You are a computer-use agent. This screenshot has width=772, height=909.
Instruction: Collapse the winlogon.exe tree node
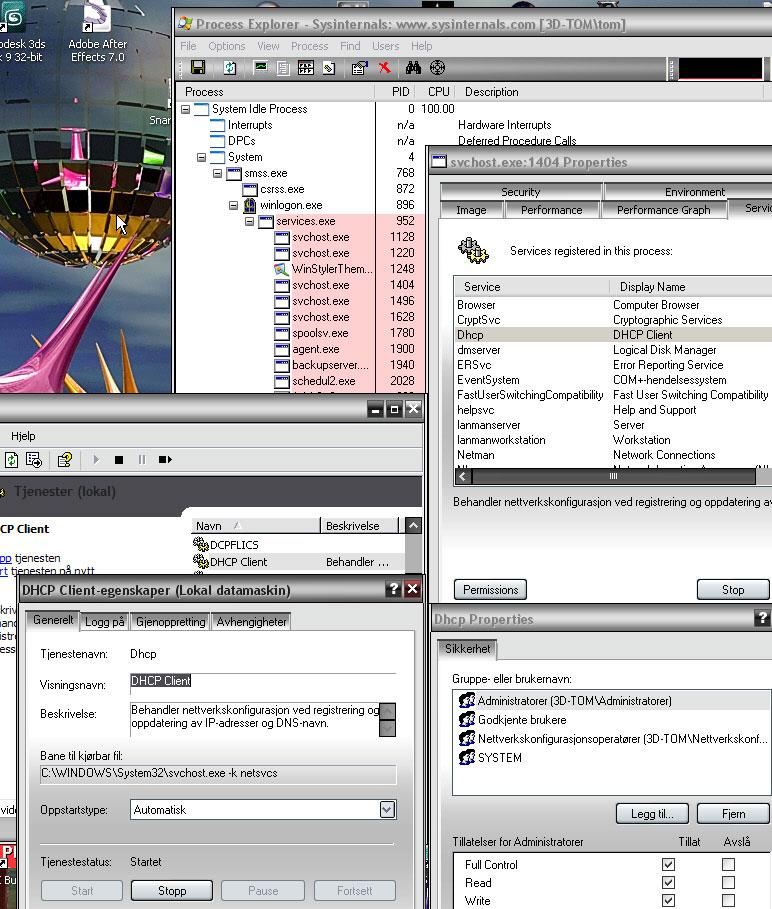coord(234,205)
